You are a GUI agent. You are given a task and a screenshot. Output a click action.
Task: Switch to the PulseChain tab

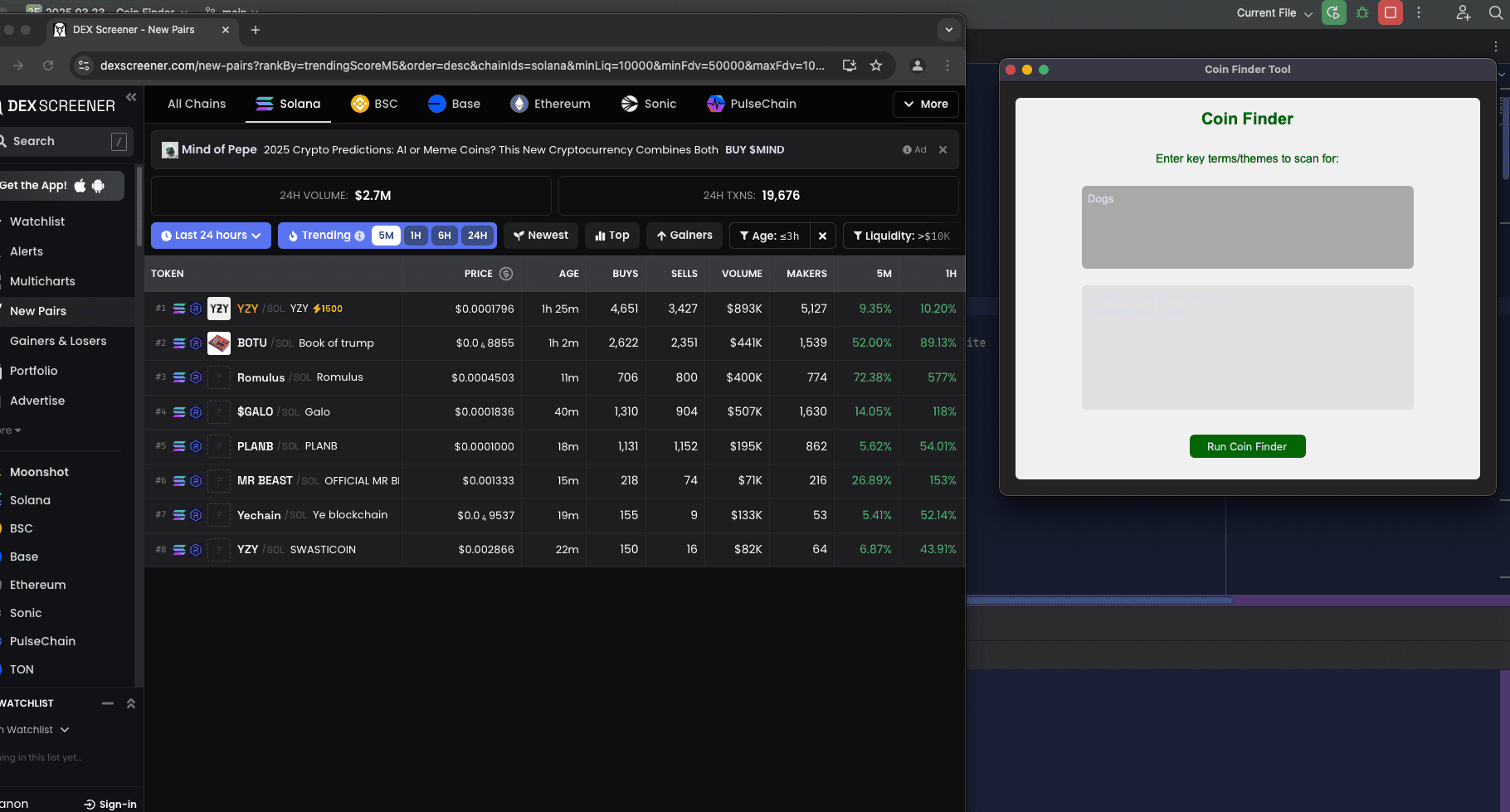(x=752, y=104)
